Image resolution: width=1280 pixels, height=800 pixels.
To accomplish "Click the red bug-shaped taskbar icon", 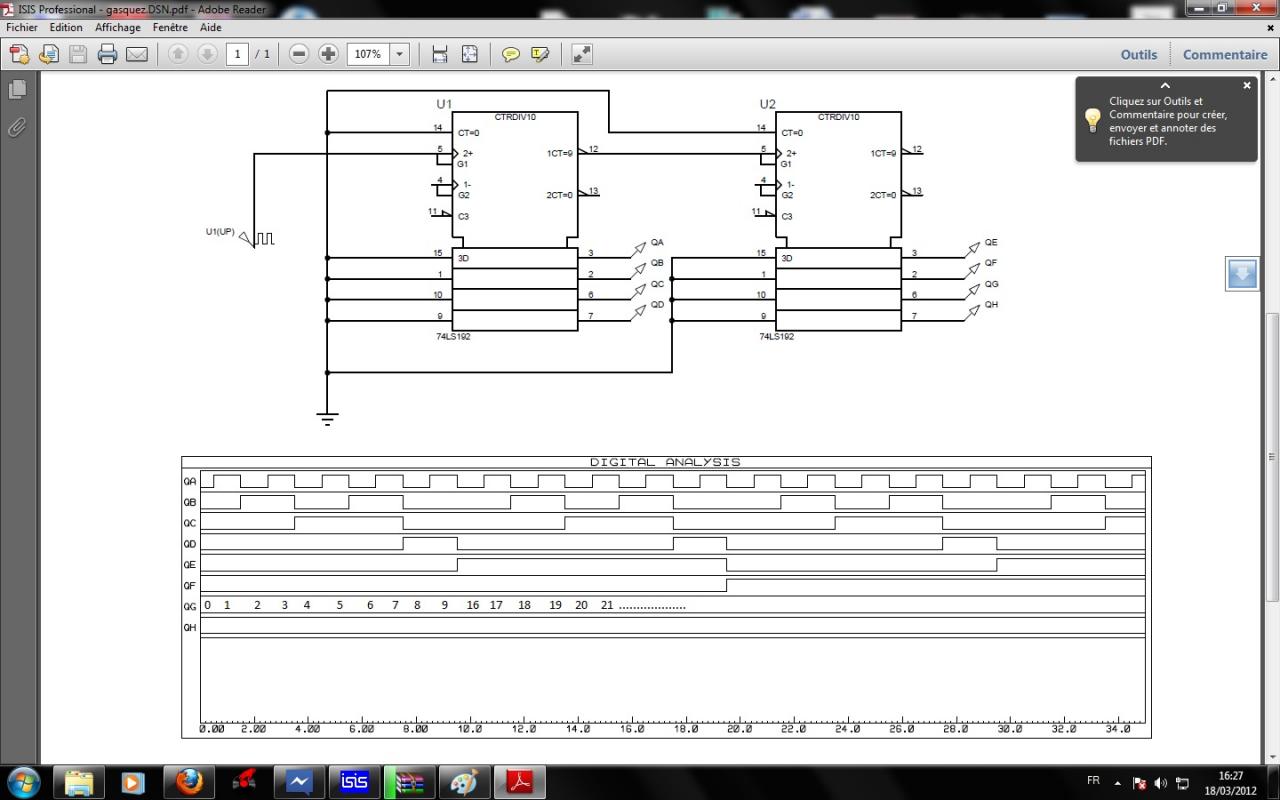I will coord(244,781).
